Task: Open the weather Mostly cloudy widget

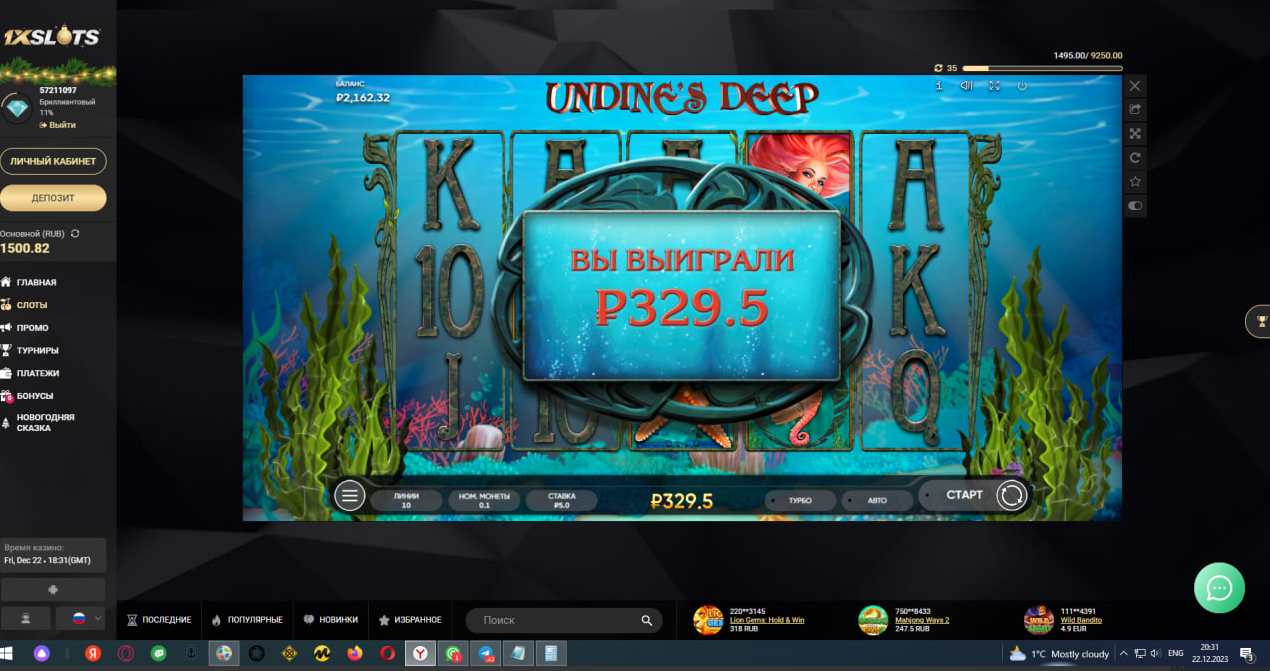Action: pyautogui.click(x=1059, y=654)
